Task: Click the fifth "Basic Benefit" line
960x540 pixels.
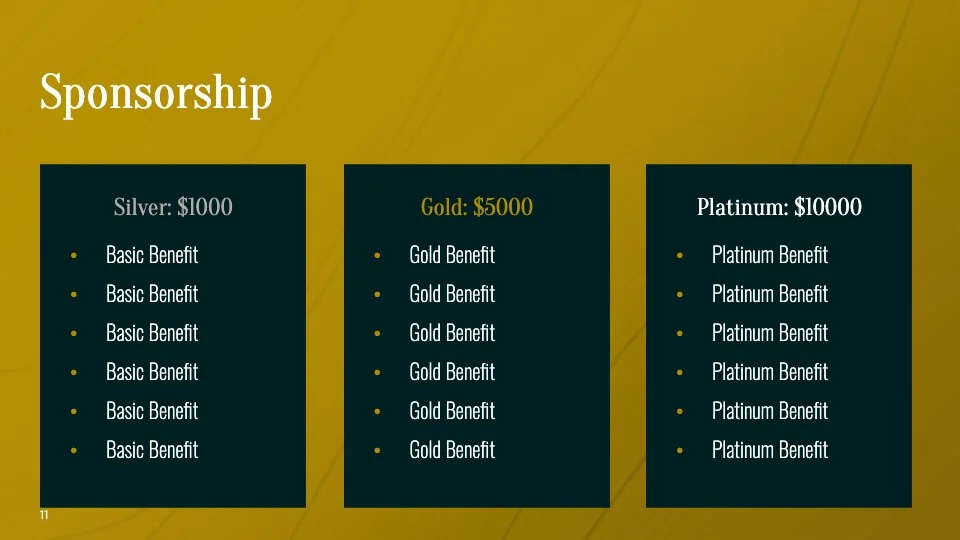Action: [152, 411]
